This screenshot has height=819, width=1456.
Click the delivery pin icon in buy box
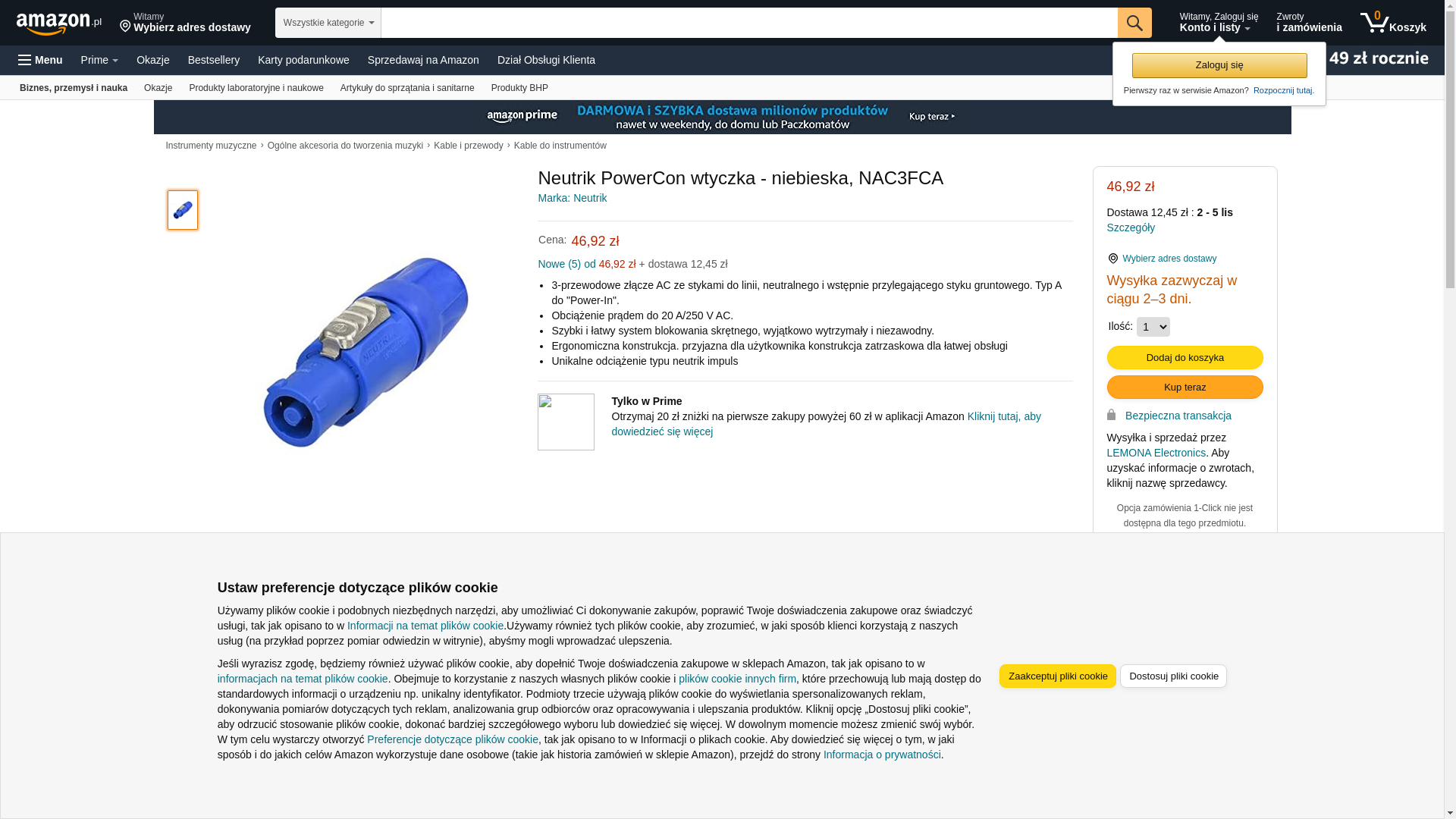pos(1113,259)
